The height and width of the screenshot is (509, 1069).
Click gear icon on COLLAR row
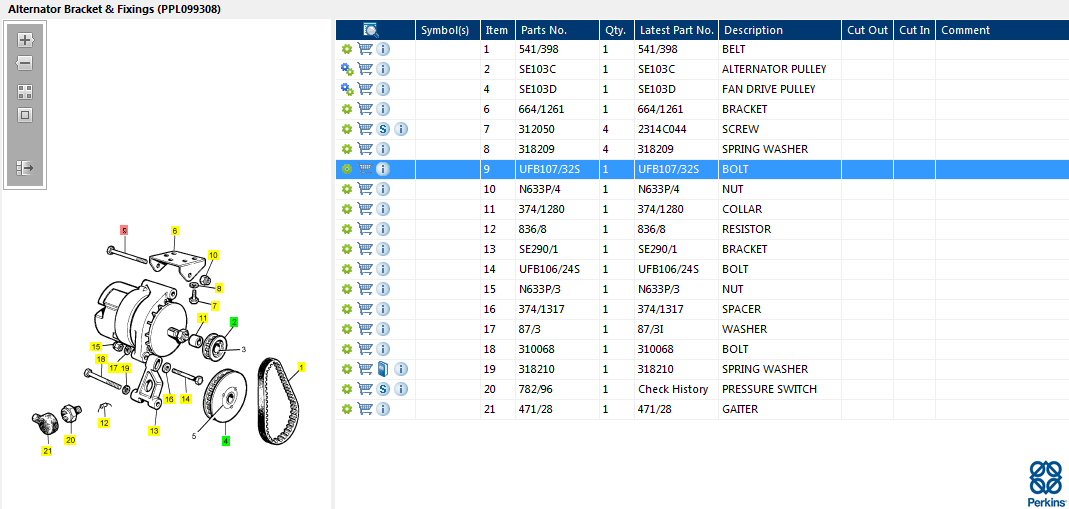[x=347, y=209]
